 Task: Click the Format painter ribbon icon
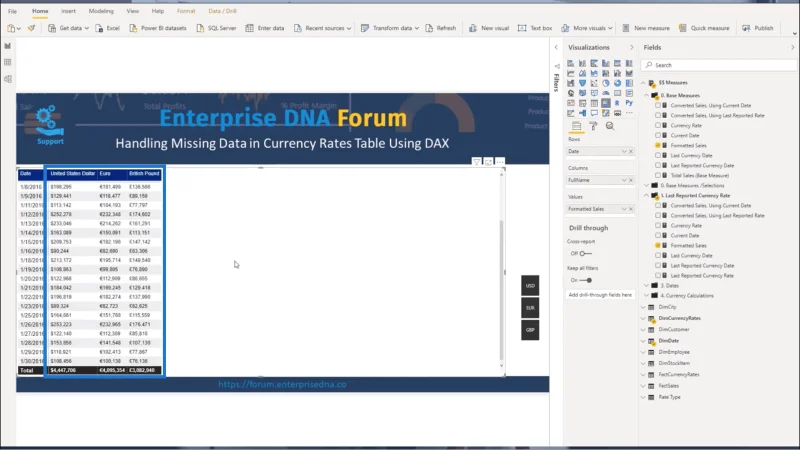coord(32,28)
